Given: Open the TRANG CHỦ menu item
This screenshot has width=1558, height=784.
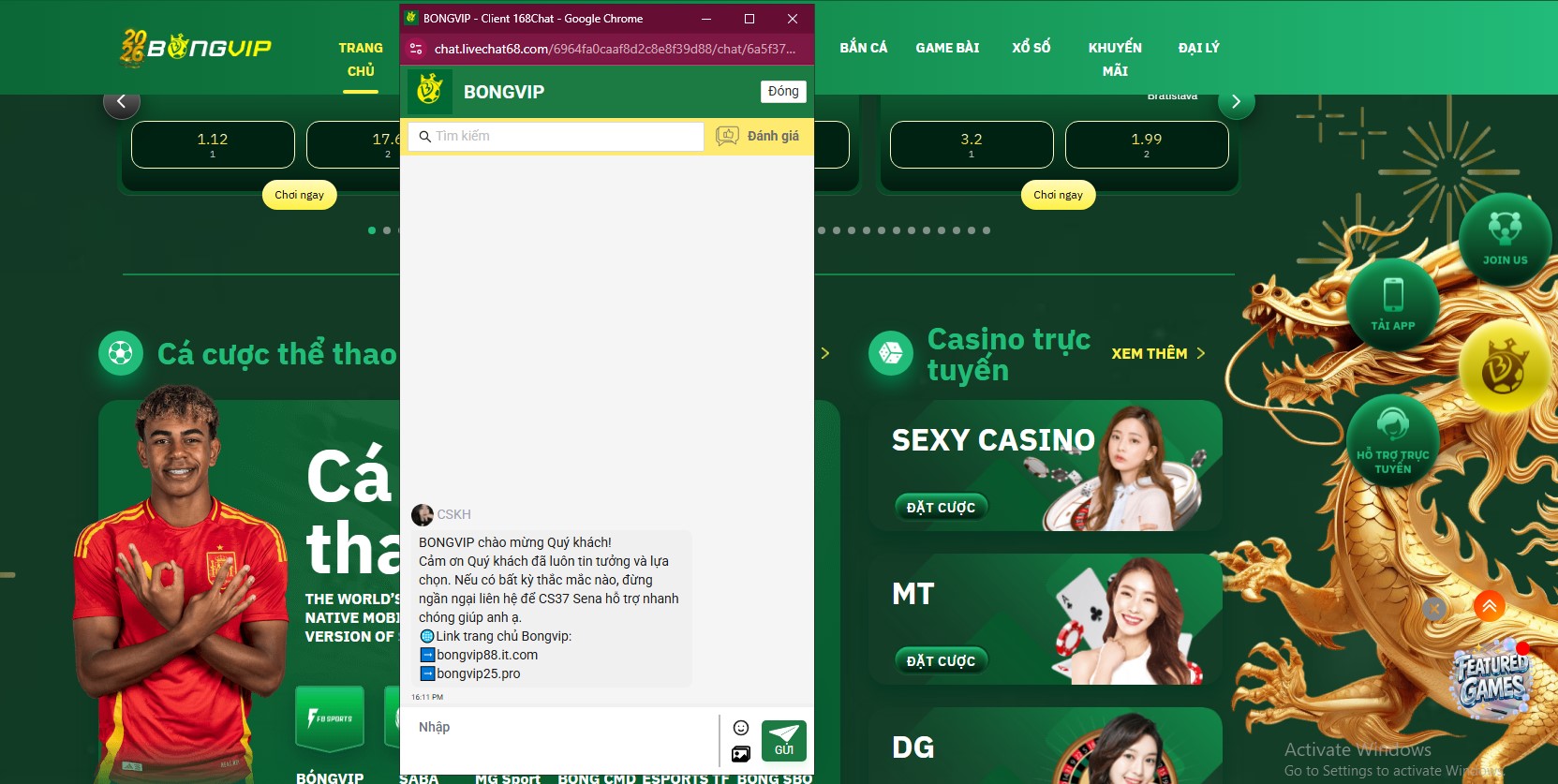Looking at the screenshot, I should point(361,59).
